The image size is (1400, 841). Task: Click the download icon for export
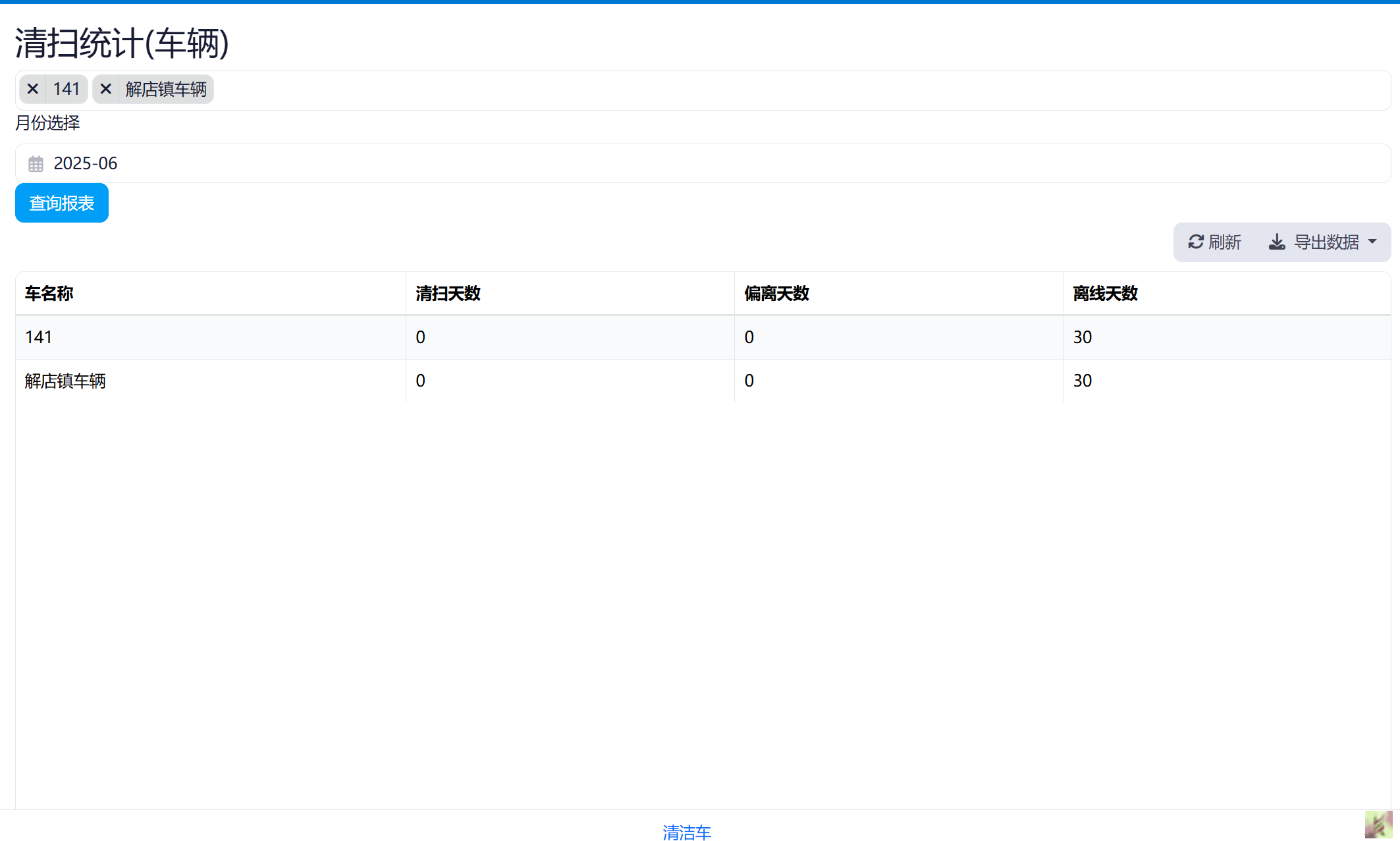coord(1277,242)
